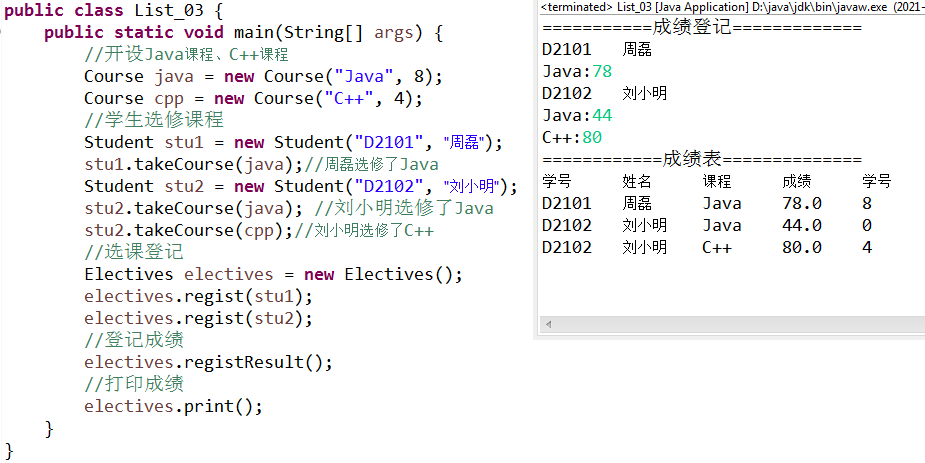Click the comment //刘小明选修了C++

coord(364,230)
